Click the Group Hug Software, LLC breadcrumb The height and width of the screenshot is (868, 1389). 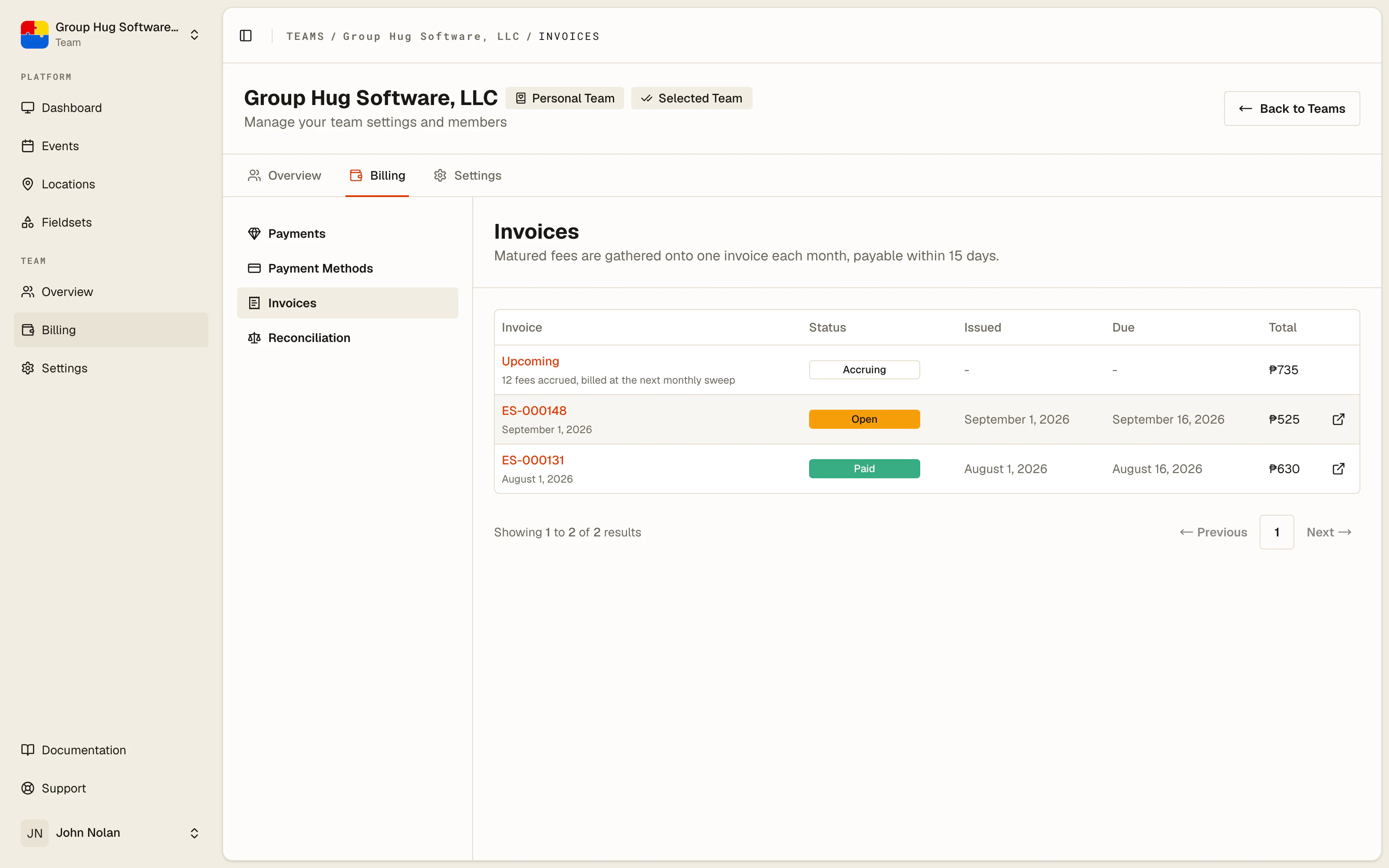click(431, 36)
